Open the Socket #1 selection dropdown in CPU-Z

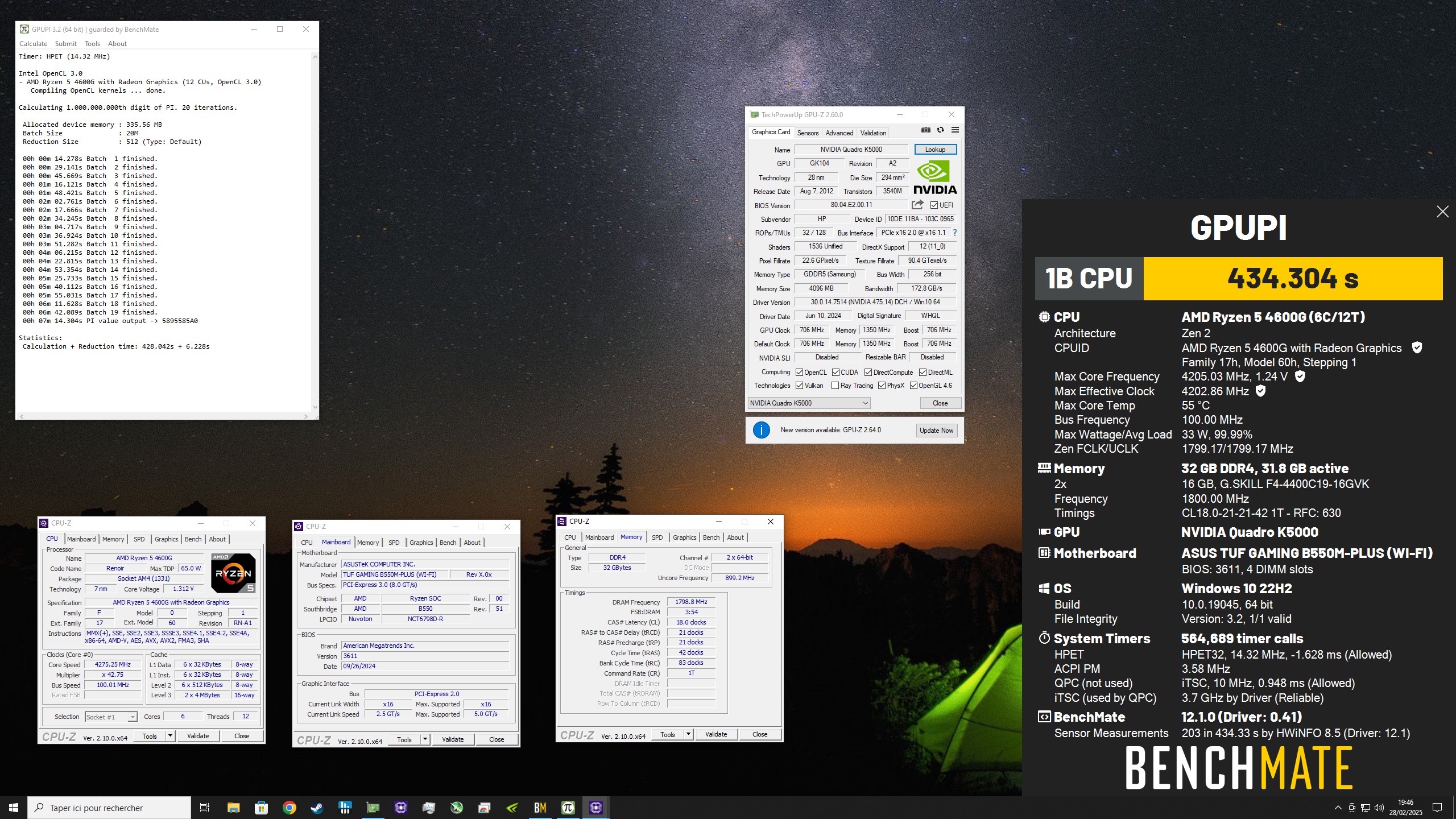pyautogui.click(x=111, y=717)
